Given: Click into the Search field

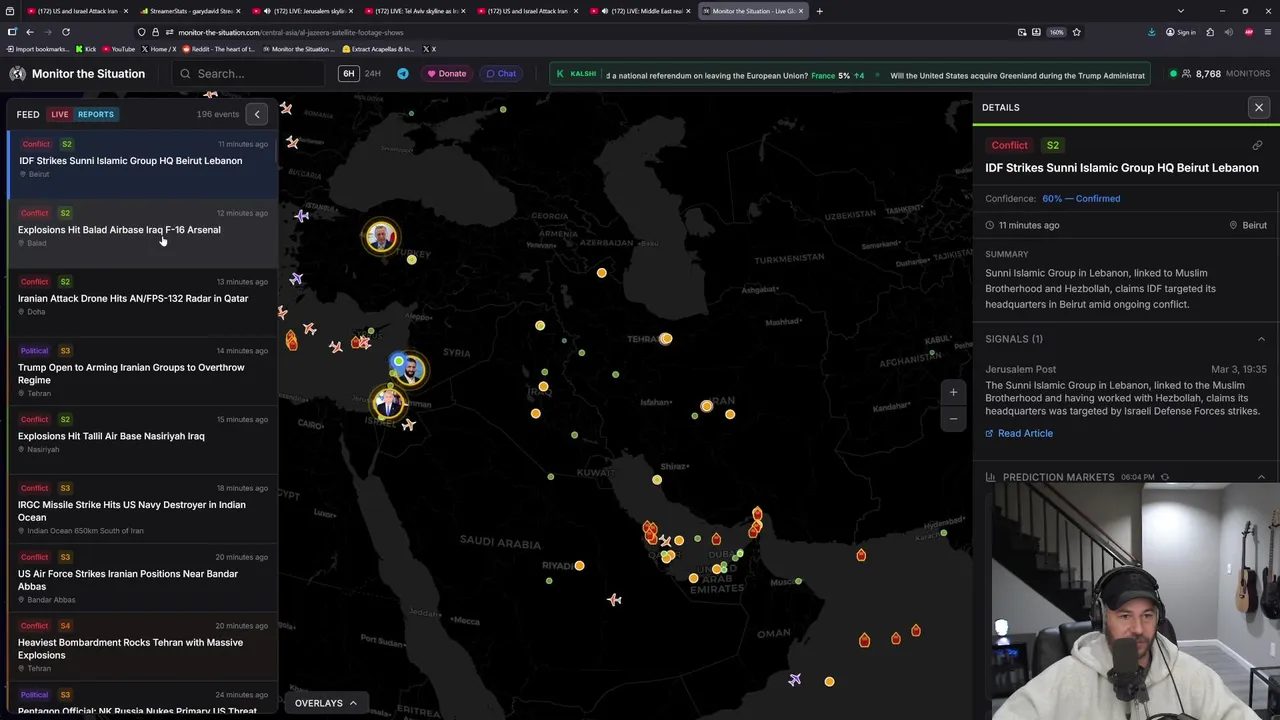Looking at the screenshot, I should pyautogui.click(x=247, y=74).
